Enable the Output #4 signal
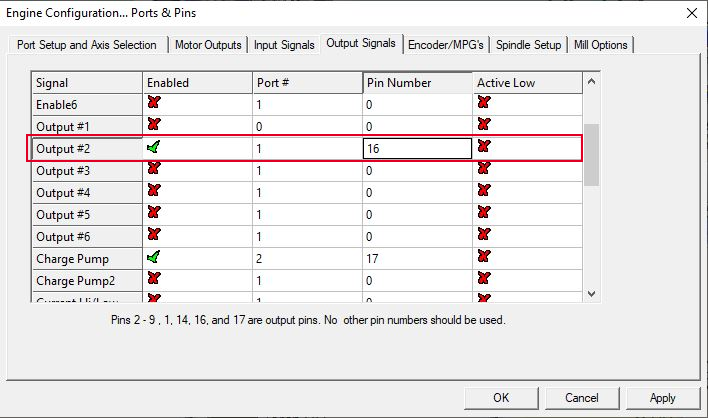 click(x=154, y=192)
